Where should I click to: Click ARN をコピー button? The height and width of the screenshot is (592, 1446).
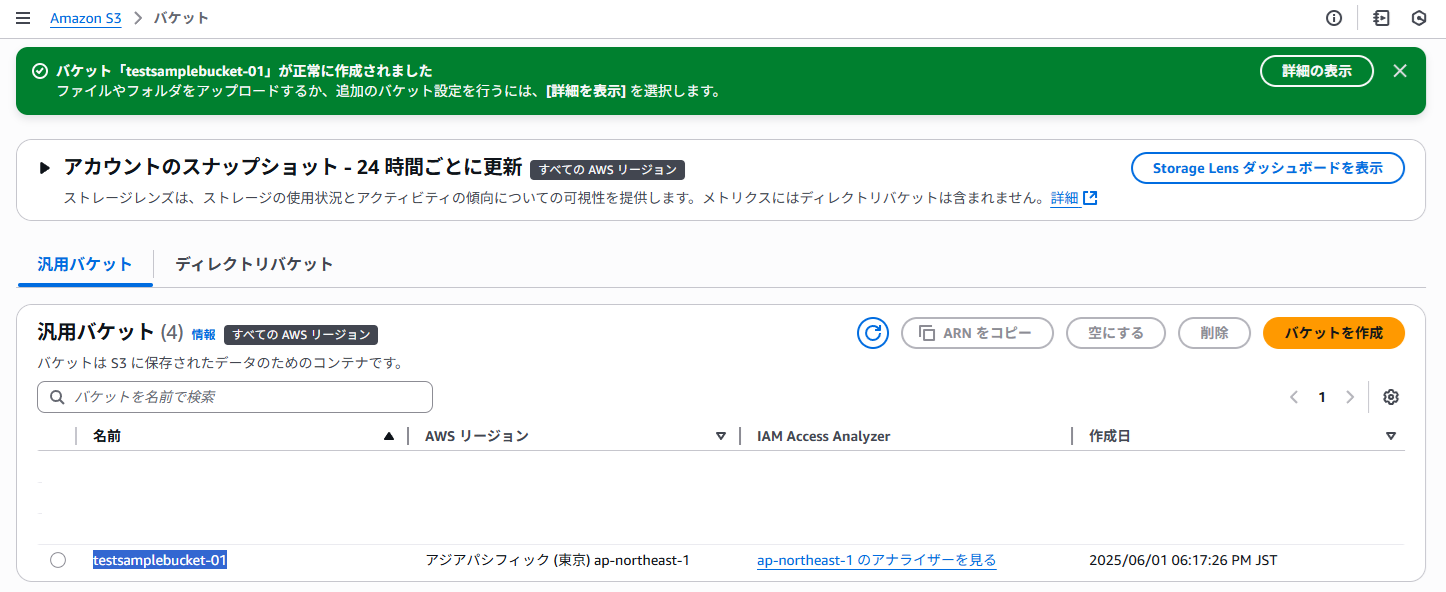[x=977, y=333]
